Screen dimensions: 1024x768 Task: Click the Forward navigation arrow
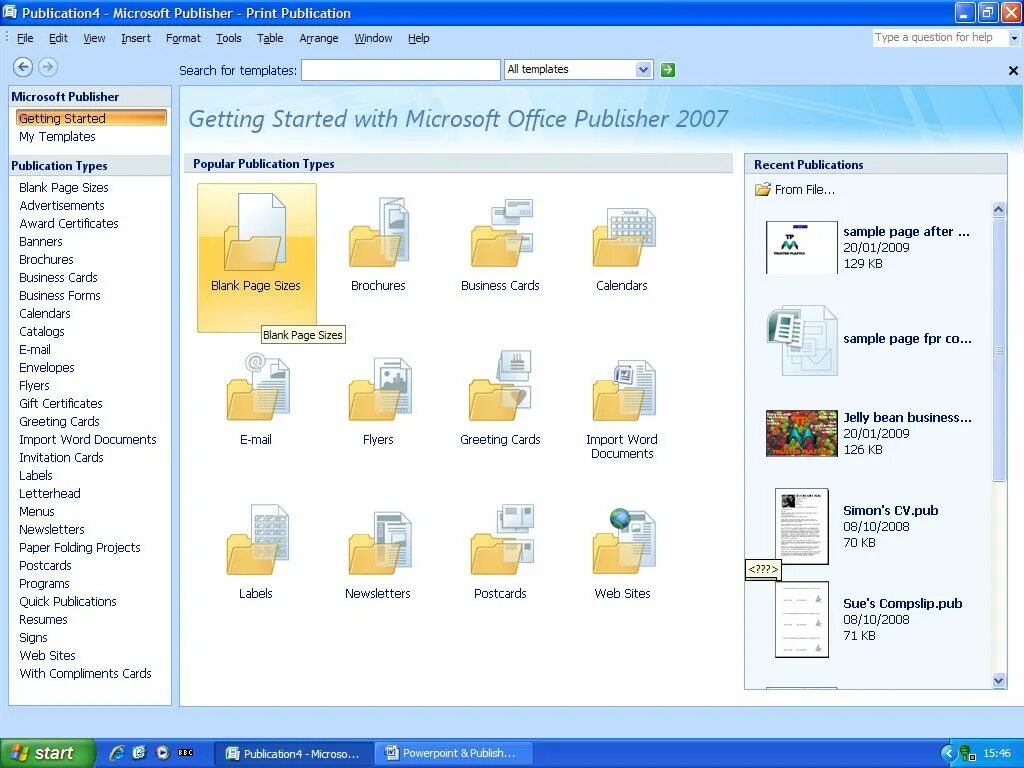click(48, 67)
